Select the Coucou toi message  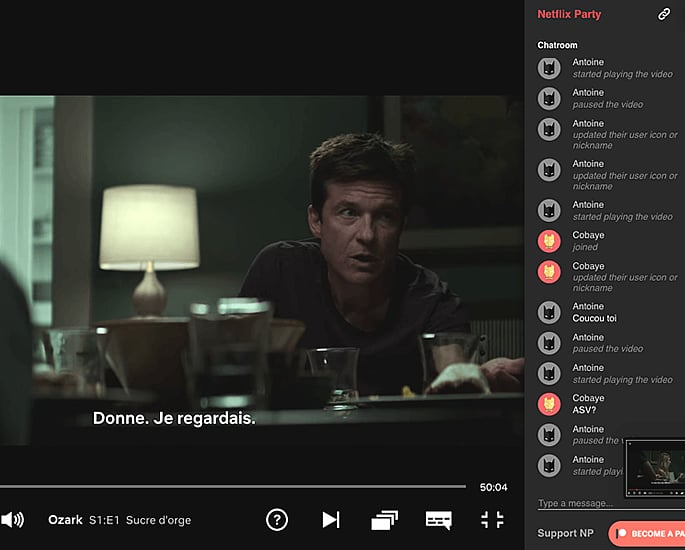pyautogui.click(x=594, y=318)
